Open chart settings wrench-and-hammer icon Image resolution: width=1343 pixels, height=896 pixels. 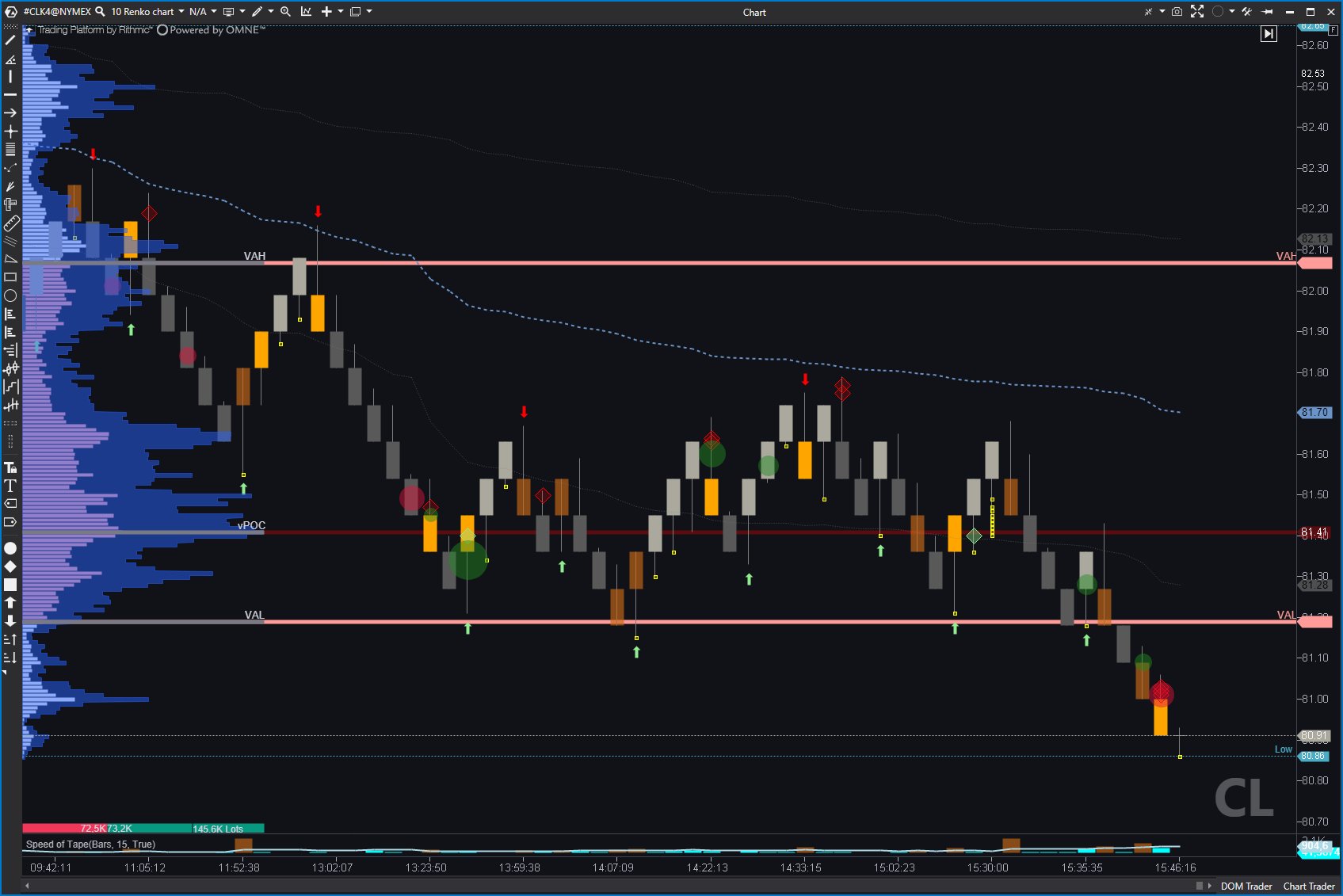(1246, 12)
